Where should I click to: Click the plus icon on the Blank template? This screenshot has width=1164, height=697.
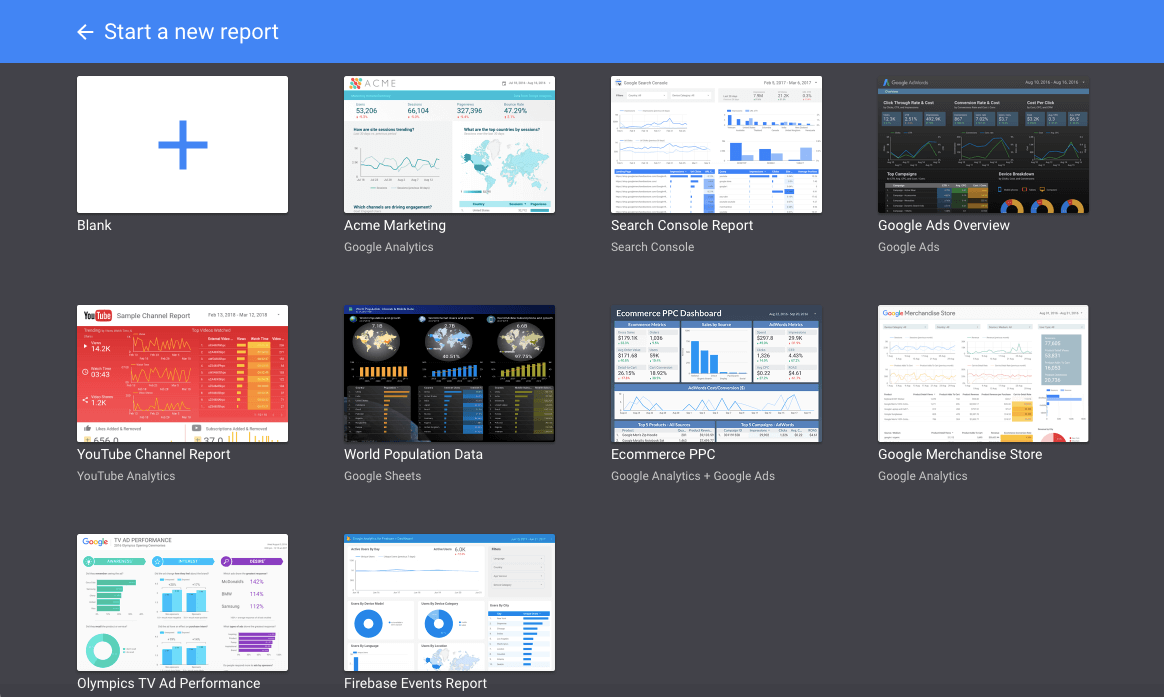pyautogui.click(x=182, y=144)
